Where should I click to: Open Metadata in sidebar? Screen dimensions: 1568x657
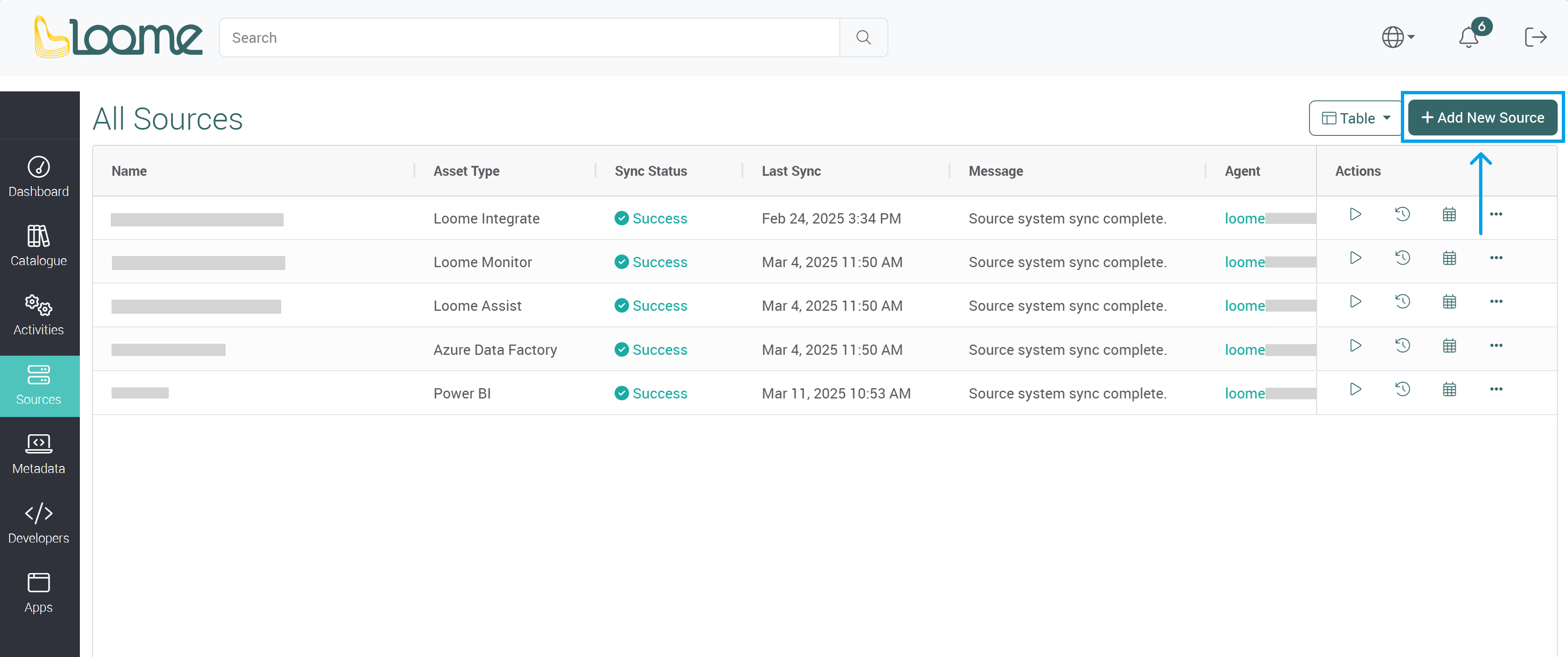coord(39,454)
